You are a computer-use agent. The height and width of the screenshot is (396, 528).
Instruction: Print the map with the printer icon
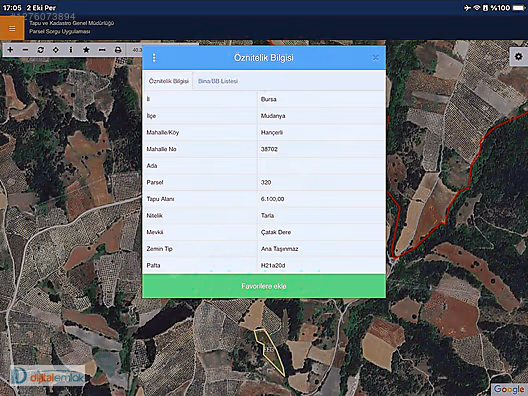(x=118, y=50)
